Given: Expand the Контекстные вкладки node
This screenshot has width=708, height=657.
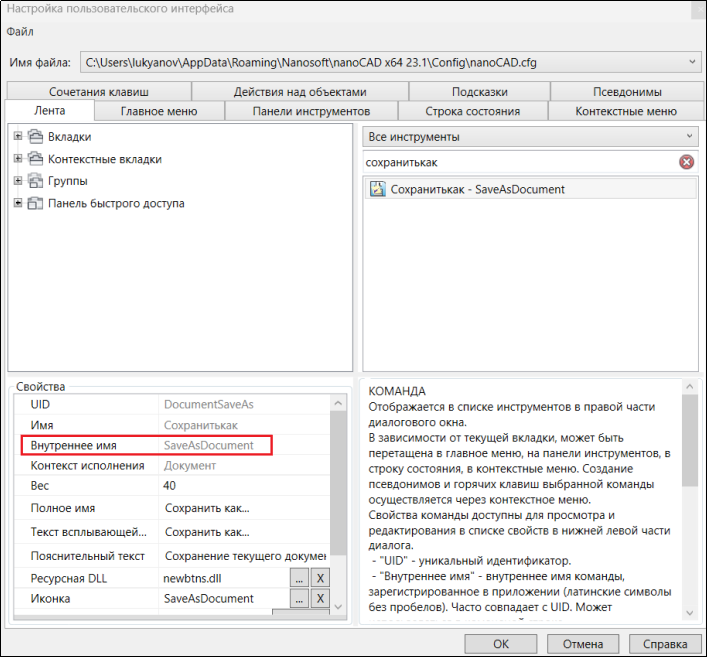Looking at the screenshot, I should [x=18, y=158].
